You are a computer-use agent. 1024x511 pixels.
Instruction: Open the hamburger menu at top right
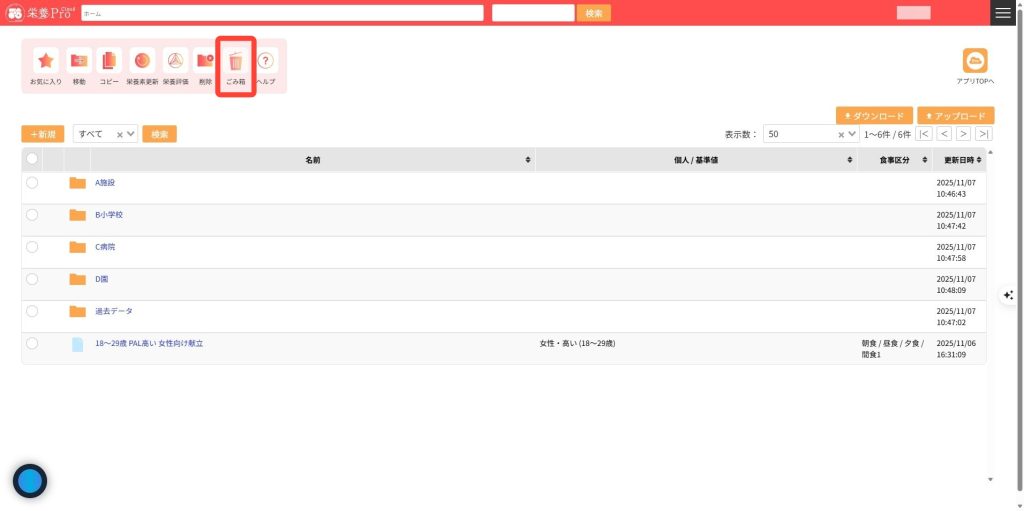1003,13
